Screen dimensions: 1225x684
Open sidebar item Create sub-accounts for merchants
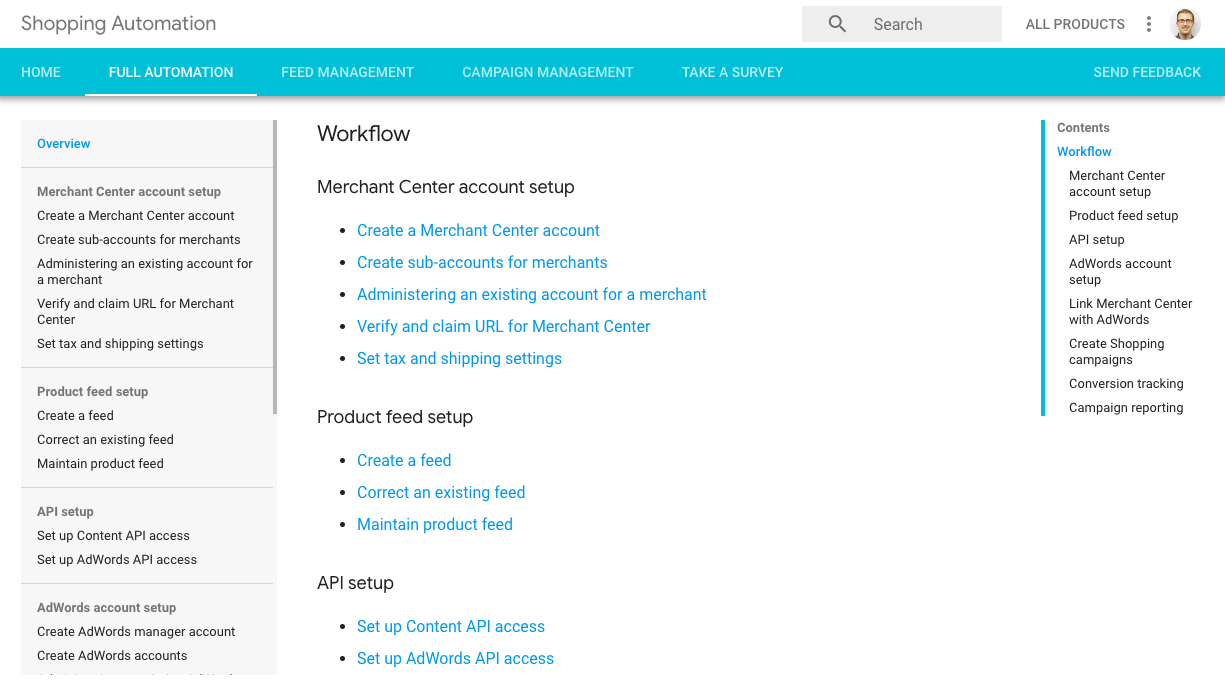coord(139,240)
